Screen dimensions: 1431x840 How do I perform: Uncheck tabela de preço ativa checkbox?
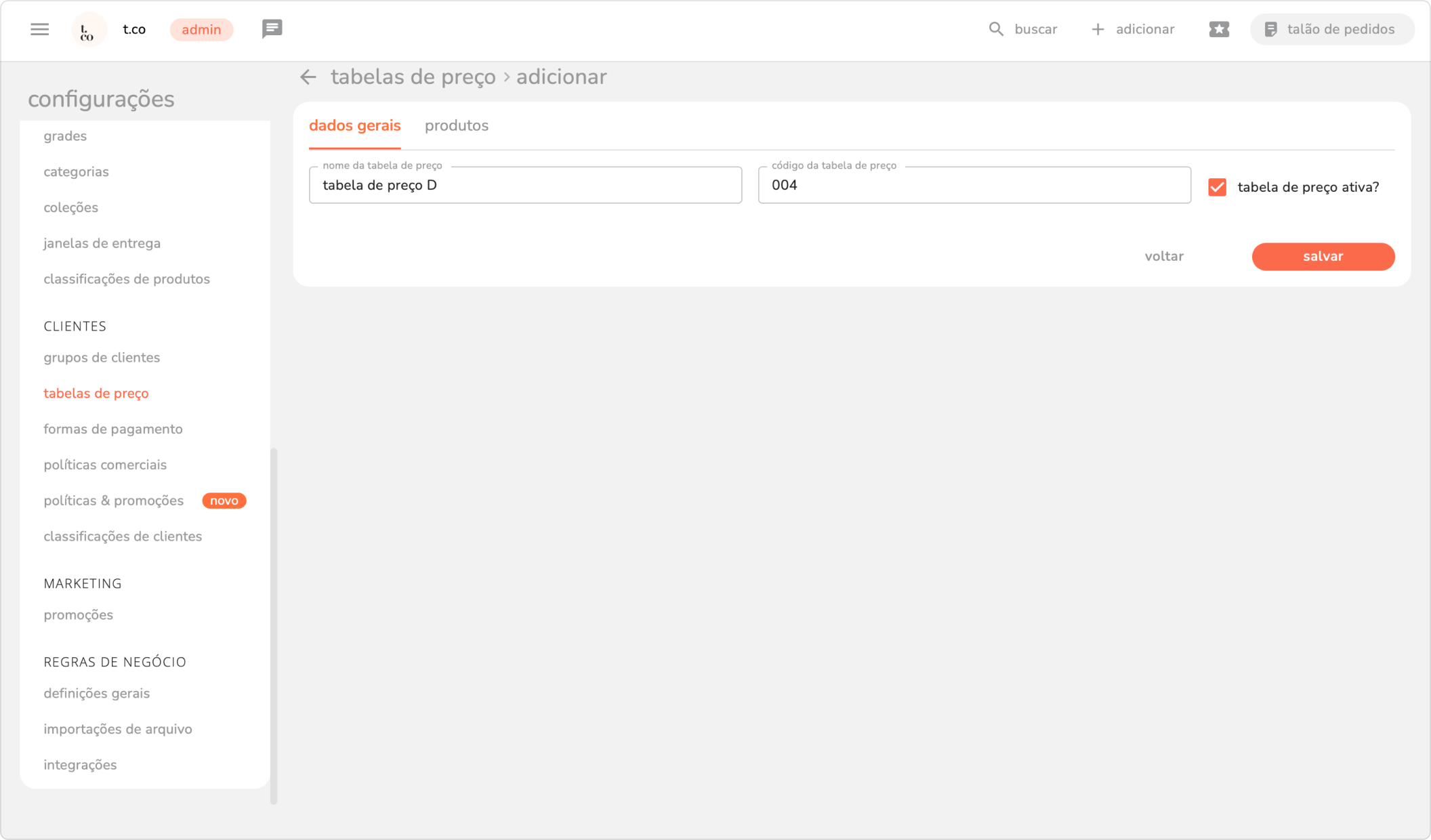pyautogui.click(x=1217, y=187)
